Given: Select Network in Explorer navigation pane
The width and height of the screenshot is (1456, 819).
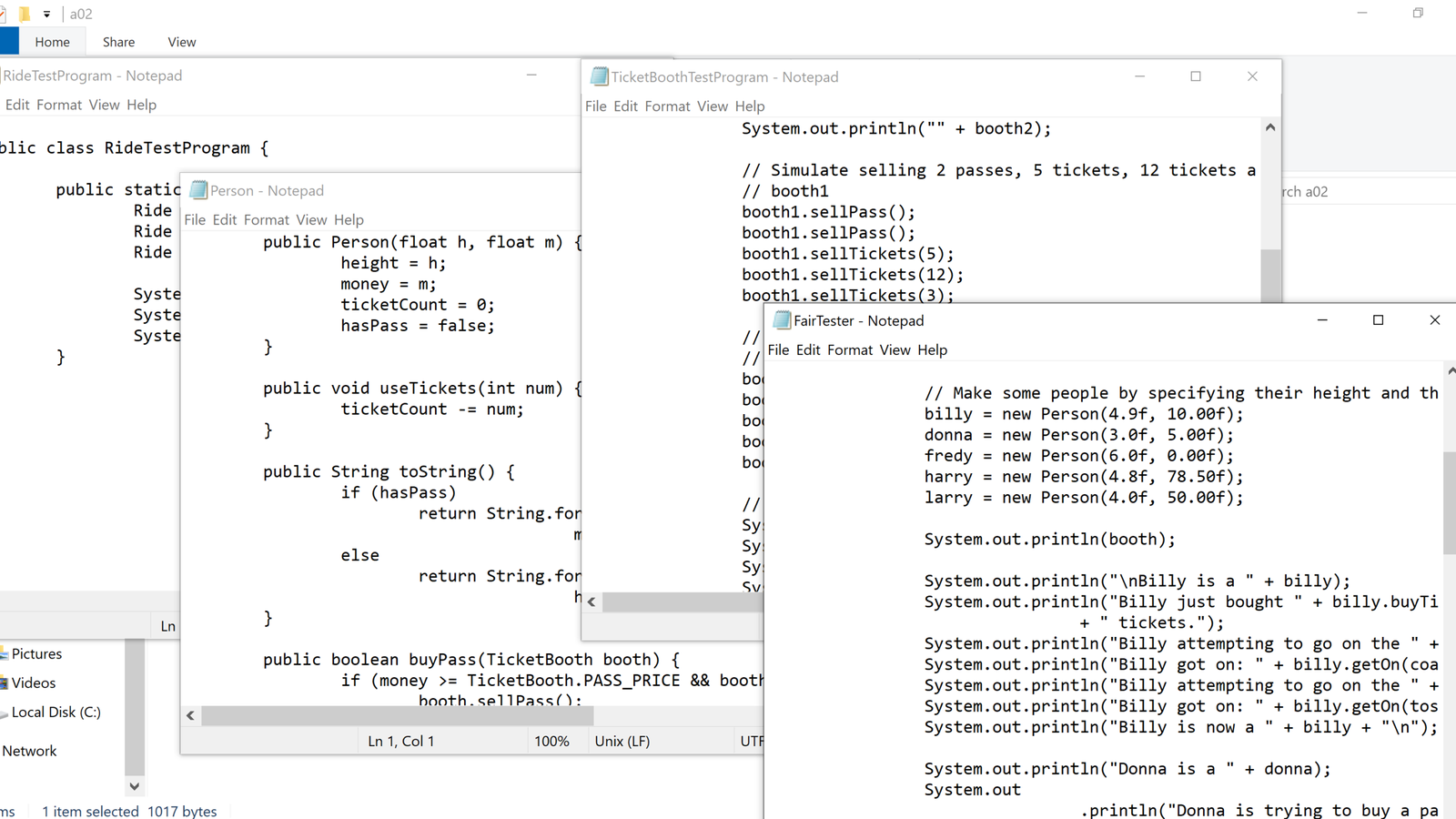Looking at the screenshot, I should pos(29,751).
